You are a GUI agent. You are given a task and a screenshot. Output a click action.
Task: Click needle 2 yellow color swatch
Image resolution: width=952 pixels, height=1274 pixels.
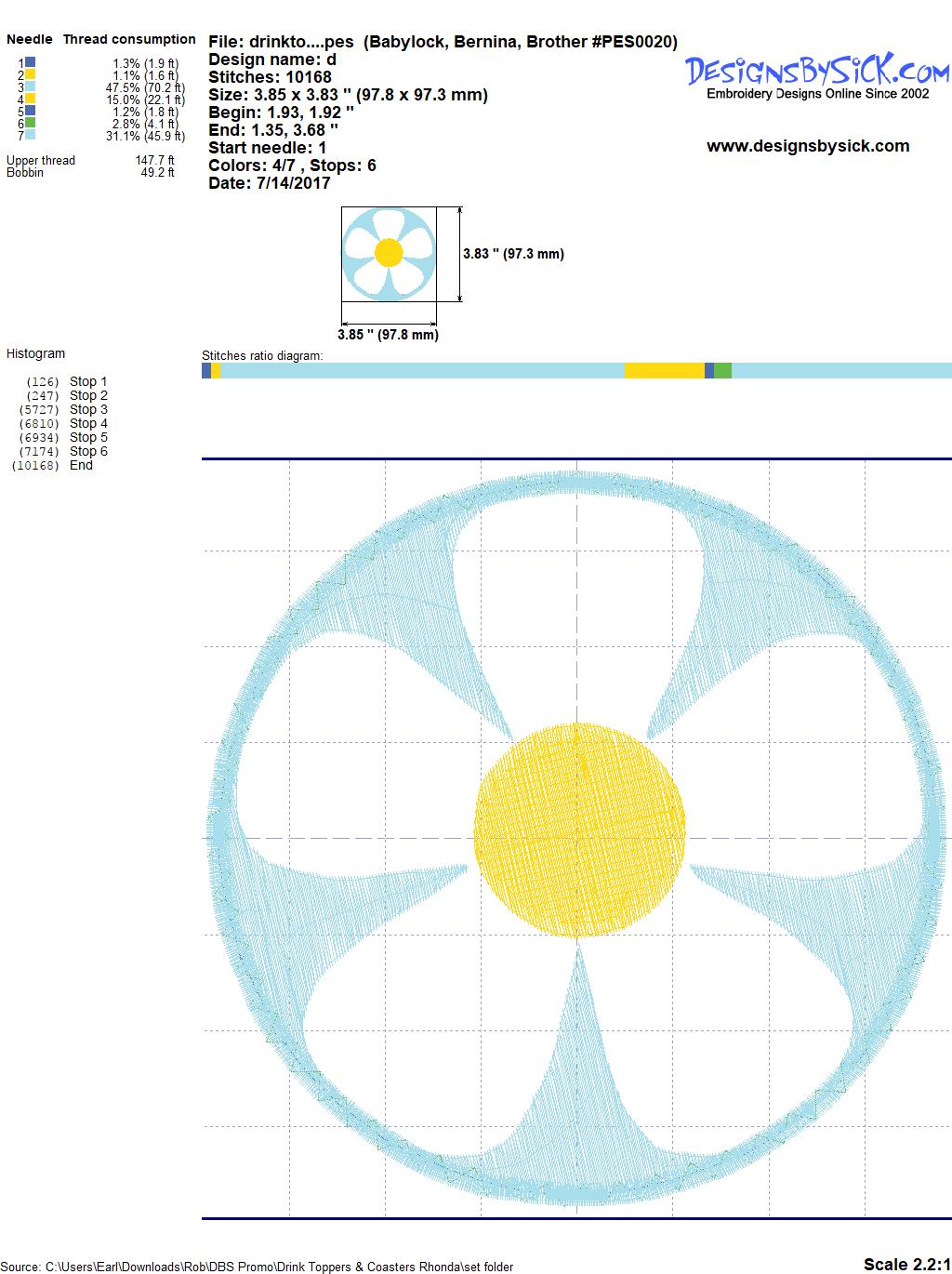pos(31,74)
